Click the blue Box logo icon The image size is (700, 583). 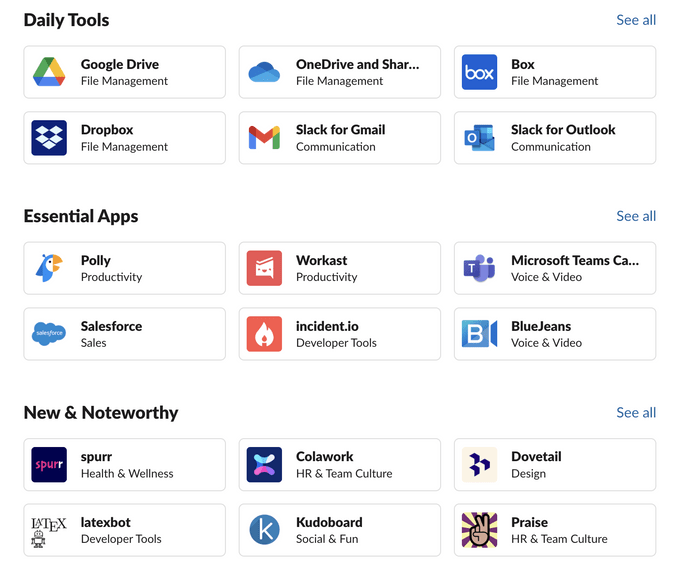pos(479,72)
